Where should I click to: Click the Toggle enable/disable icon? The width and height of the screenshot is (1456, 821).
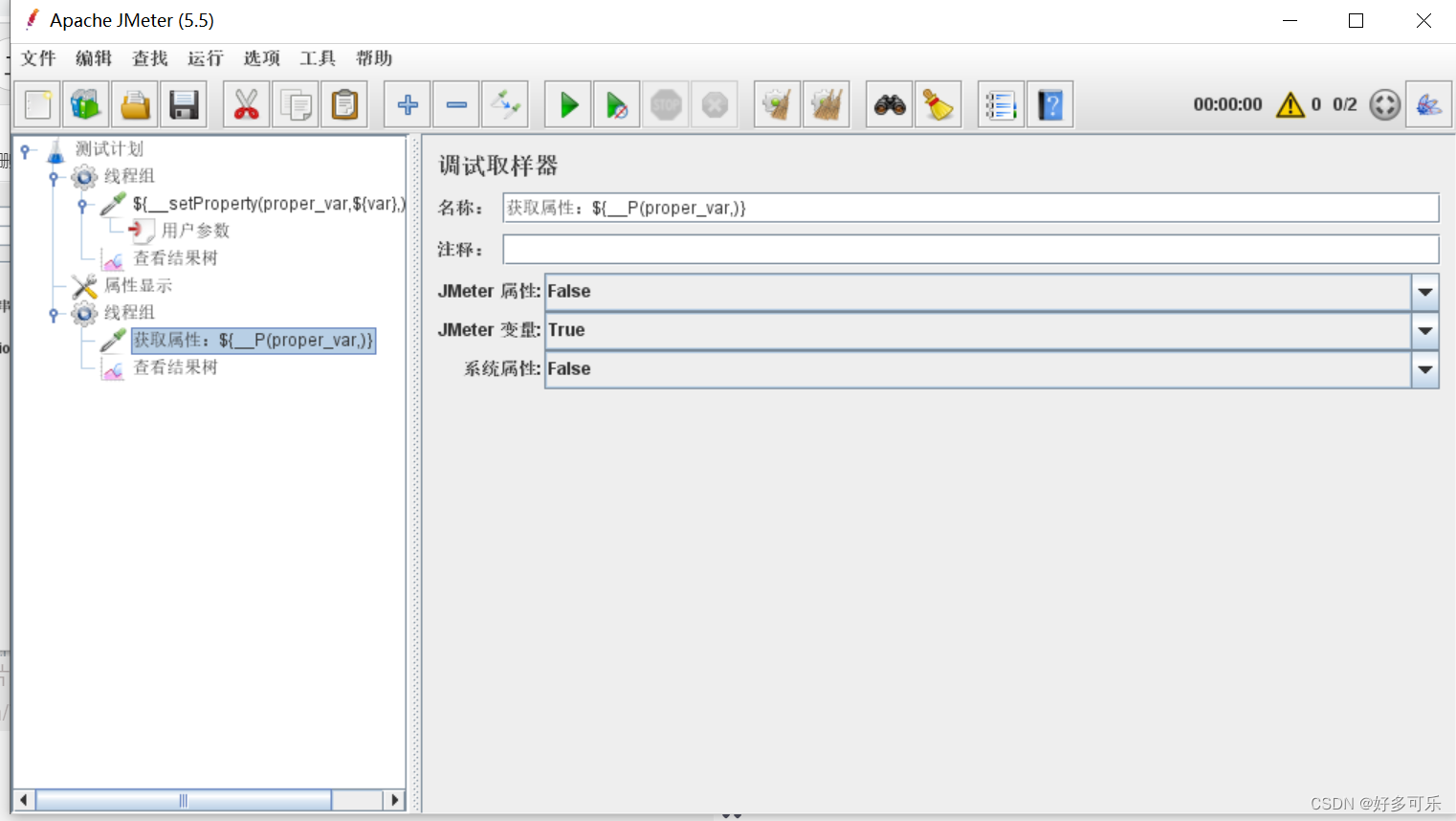(x=505, y=104)
